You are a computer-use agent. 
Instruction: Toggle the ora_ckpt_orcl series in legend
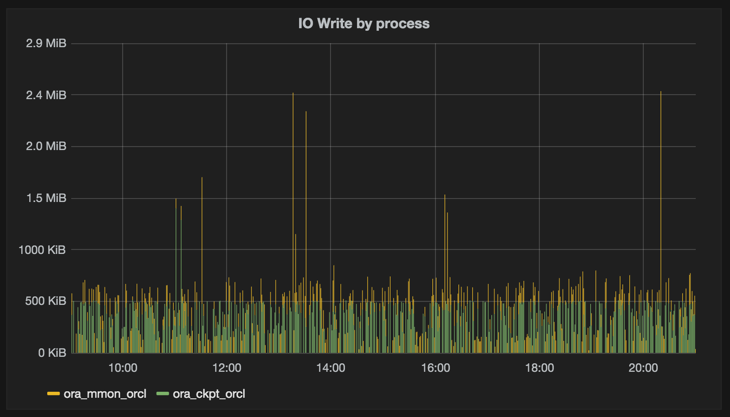[x=208, y=394]
